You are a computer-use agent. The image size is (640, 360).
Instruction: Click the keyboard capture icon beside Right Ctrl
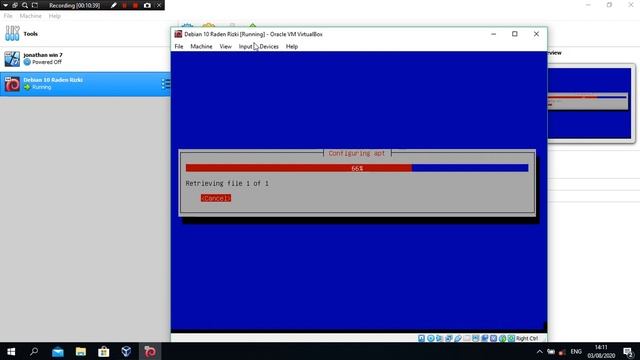[511, 338]
